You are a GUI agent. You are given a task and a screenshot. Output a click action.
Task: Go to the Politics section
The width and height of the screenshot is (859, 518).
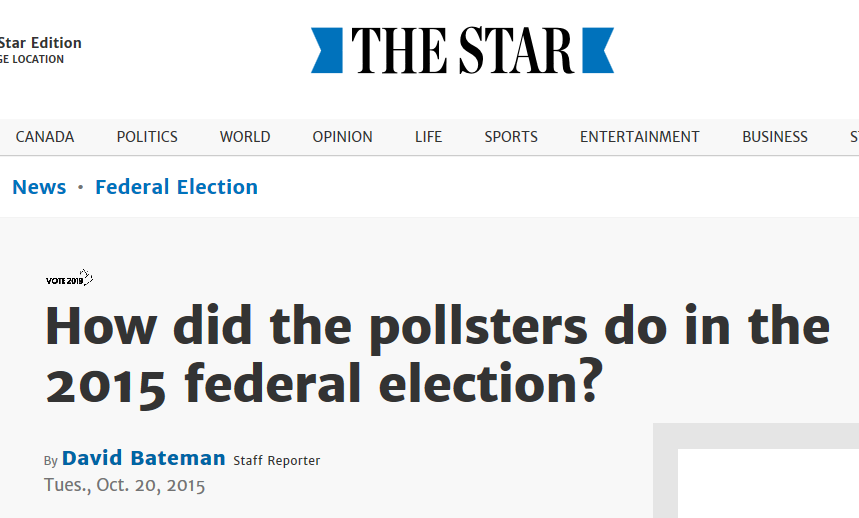click(x=147, y=137)
